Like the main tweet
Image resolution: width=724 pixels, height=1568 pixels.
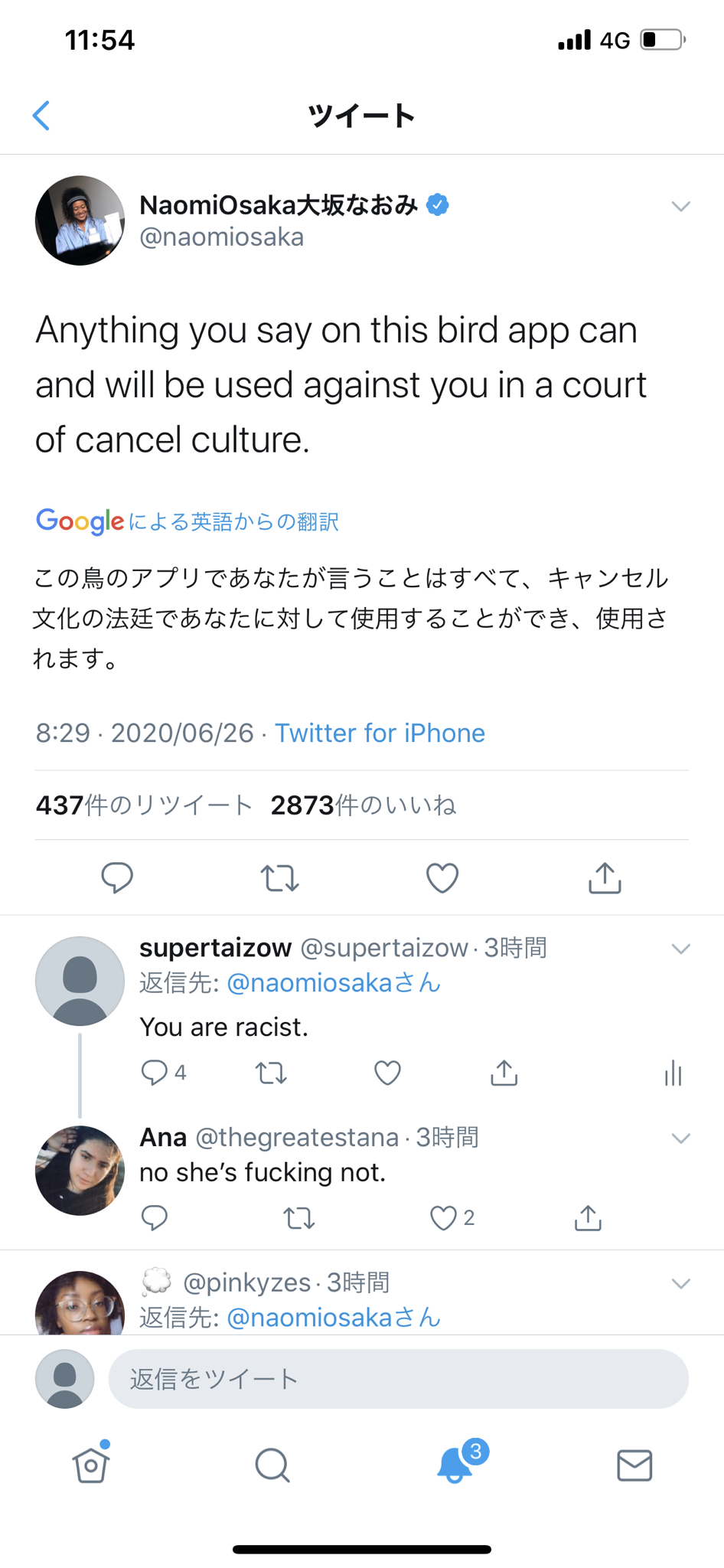click(442, 877)
